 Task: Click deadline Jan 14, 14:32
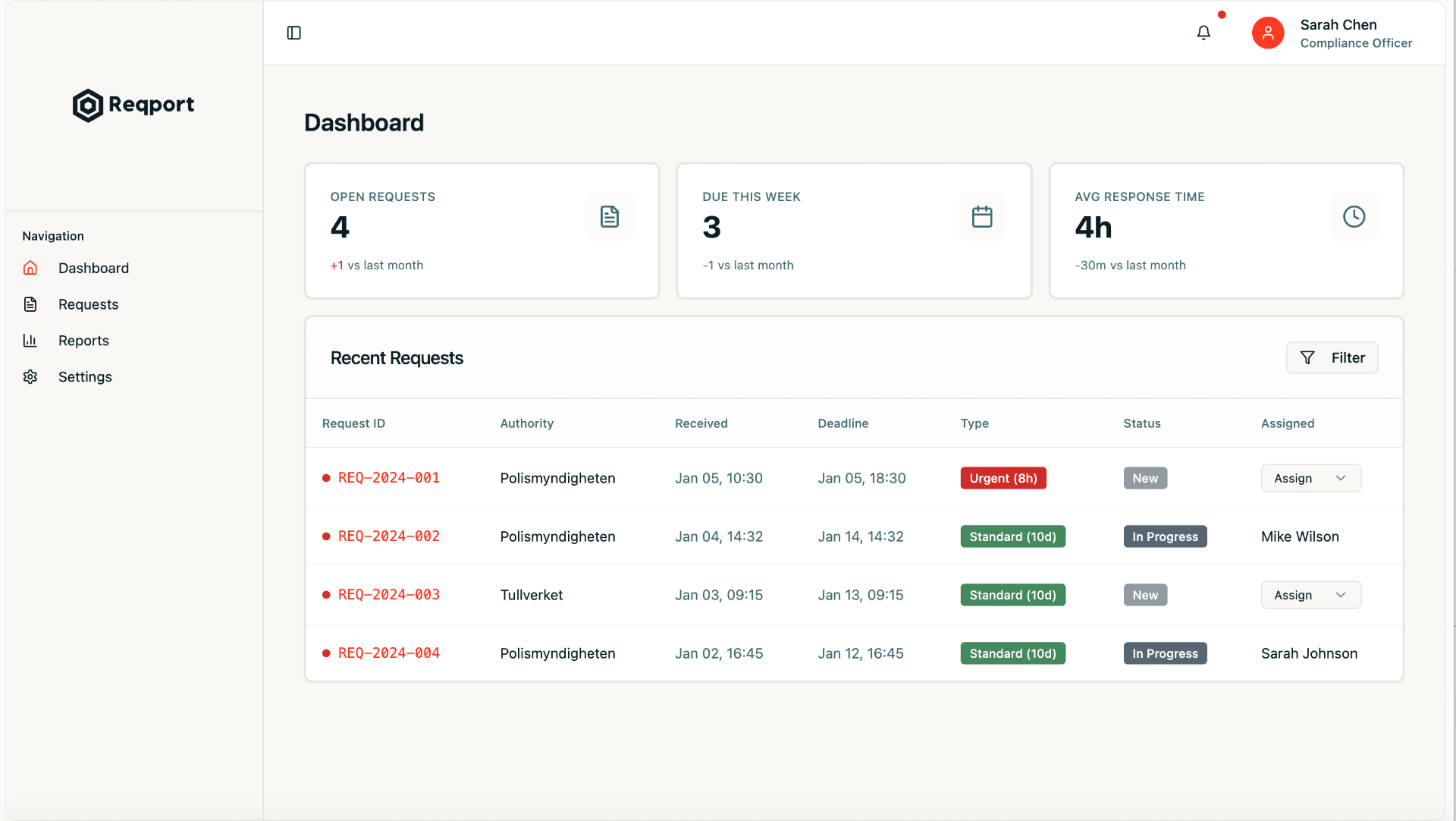coord(861,536)
